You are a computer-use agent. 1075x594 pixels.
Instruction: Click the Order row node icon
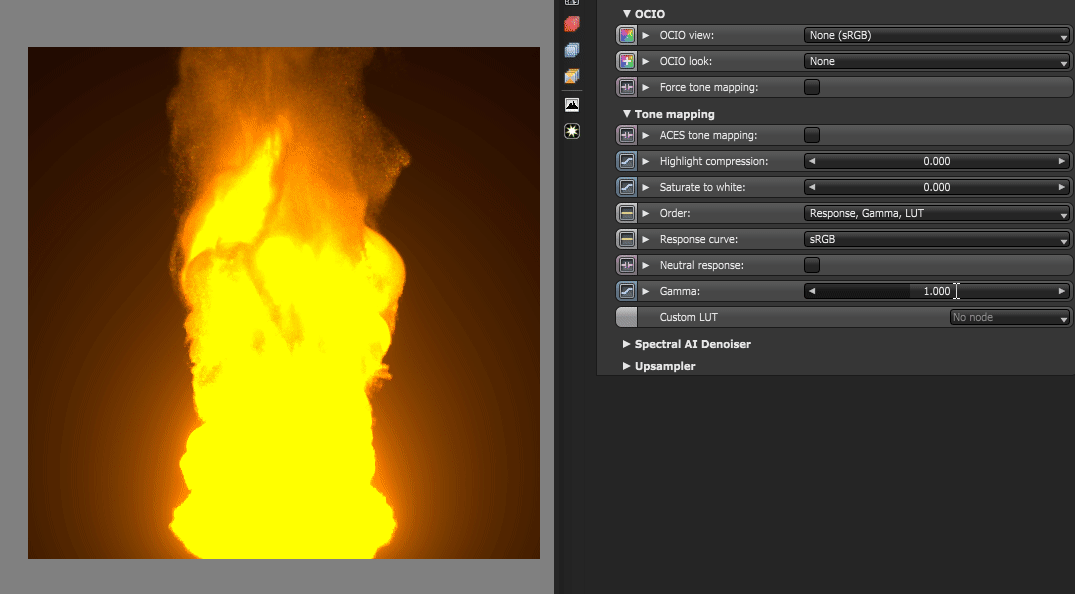(x=627, y=213)
